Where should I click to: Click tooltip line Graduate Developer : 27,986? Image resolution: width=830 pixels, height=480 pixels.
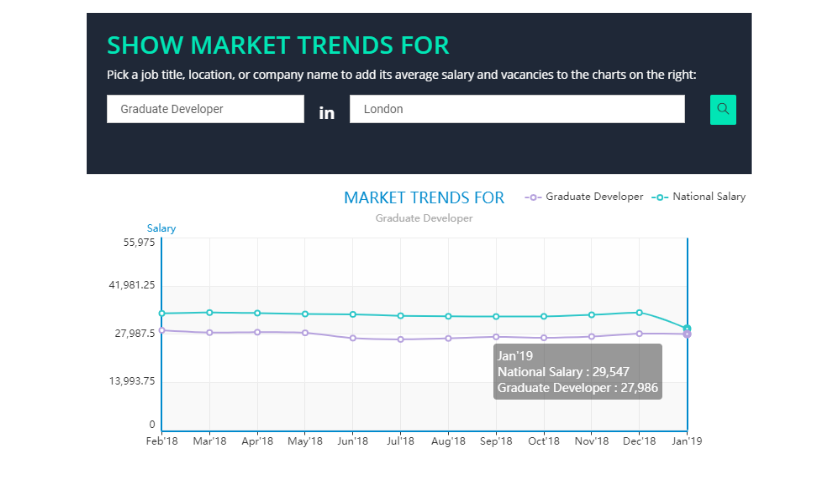coord(578,387)
